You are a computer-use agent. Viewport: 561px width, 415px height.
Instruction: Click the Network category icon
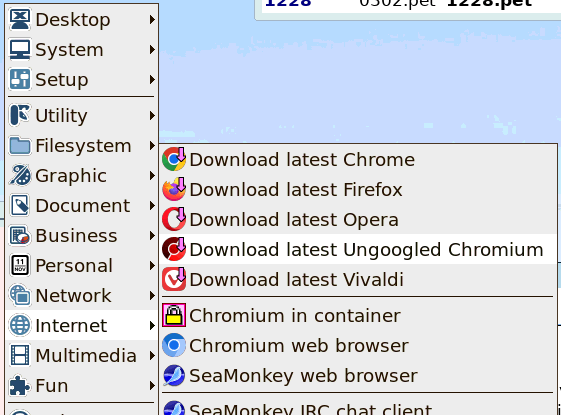[20, 296]
